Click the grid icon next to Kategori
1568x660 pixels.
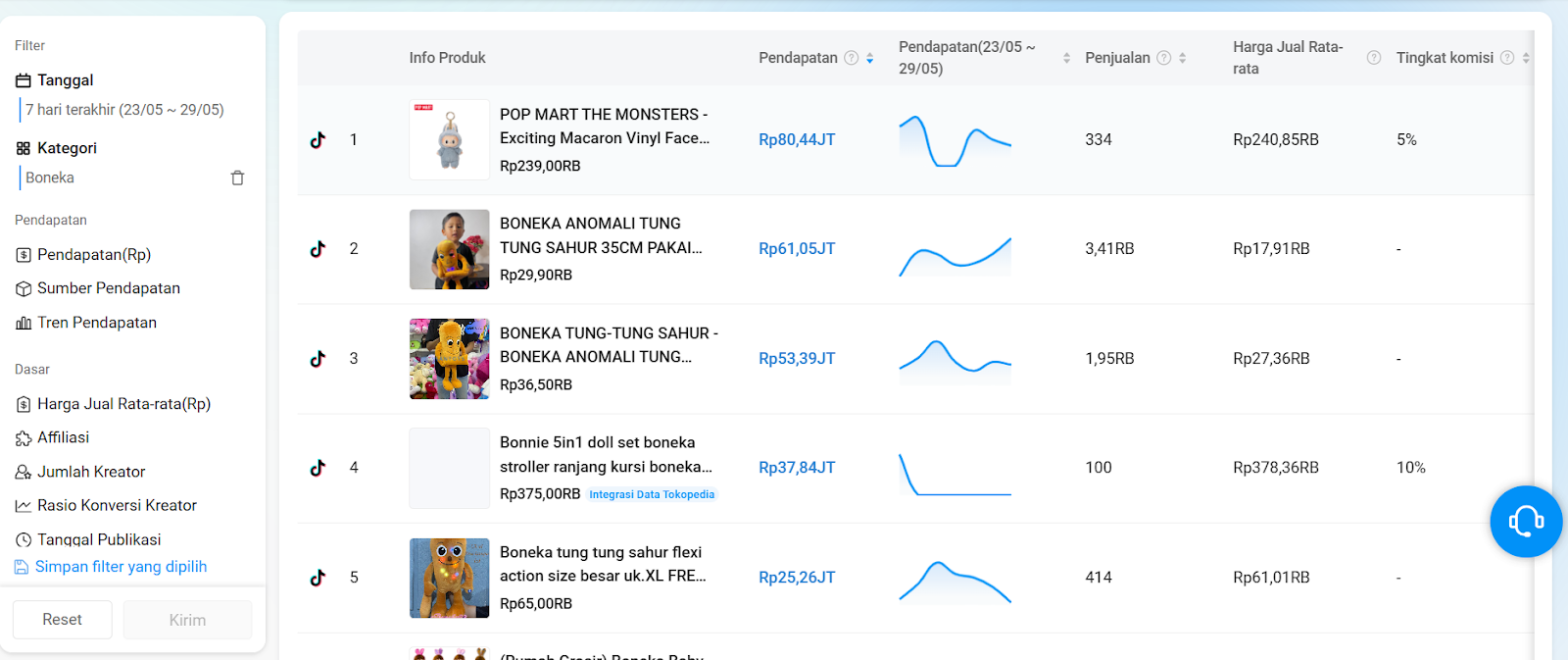point(24,148)
